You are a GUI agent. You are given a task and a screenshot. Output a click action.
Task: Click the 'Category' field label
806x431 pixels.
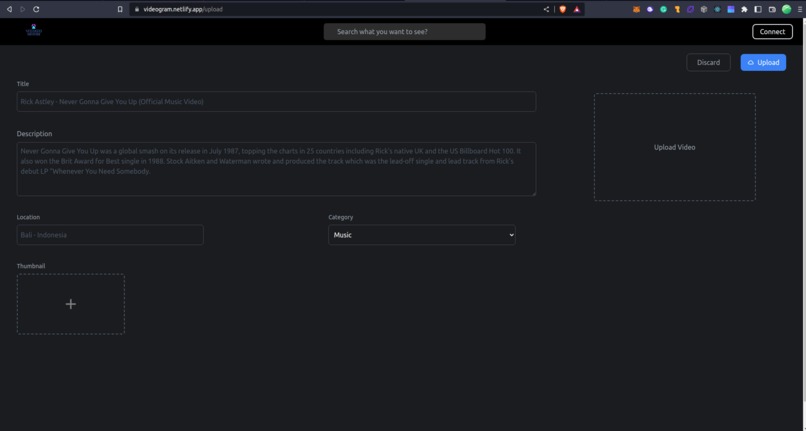pos(341,217)
